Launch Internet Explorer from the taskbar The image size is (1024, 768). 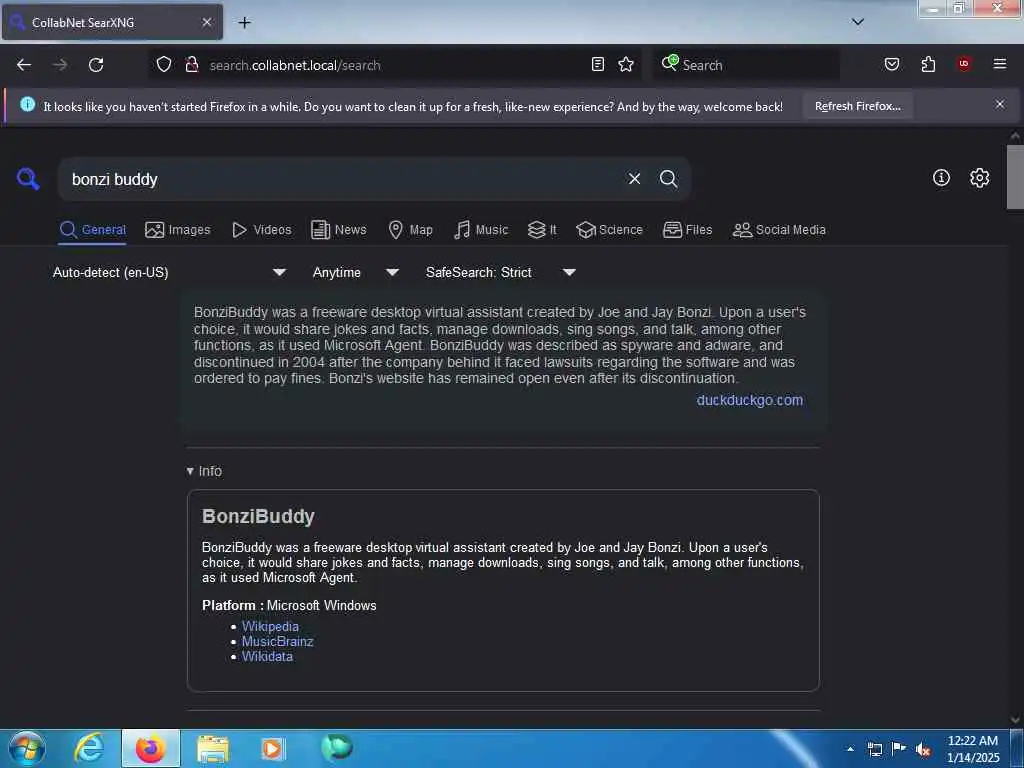pos(89,748)
